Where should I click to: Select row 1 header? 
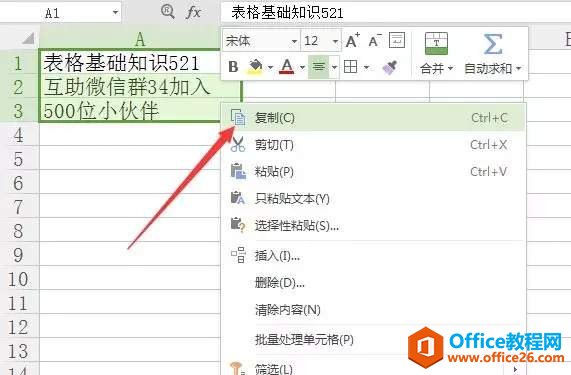[x=19, y=63]
